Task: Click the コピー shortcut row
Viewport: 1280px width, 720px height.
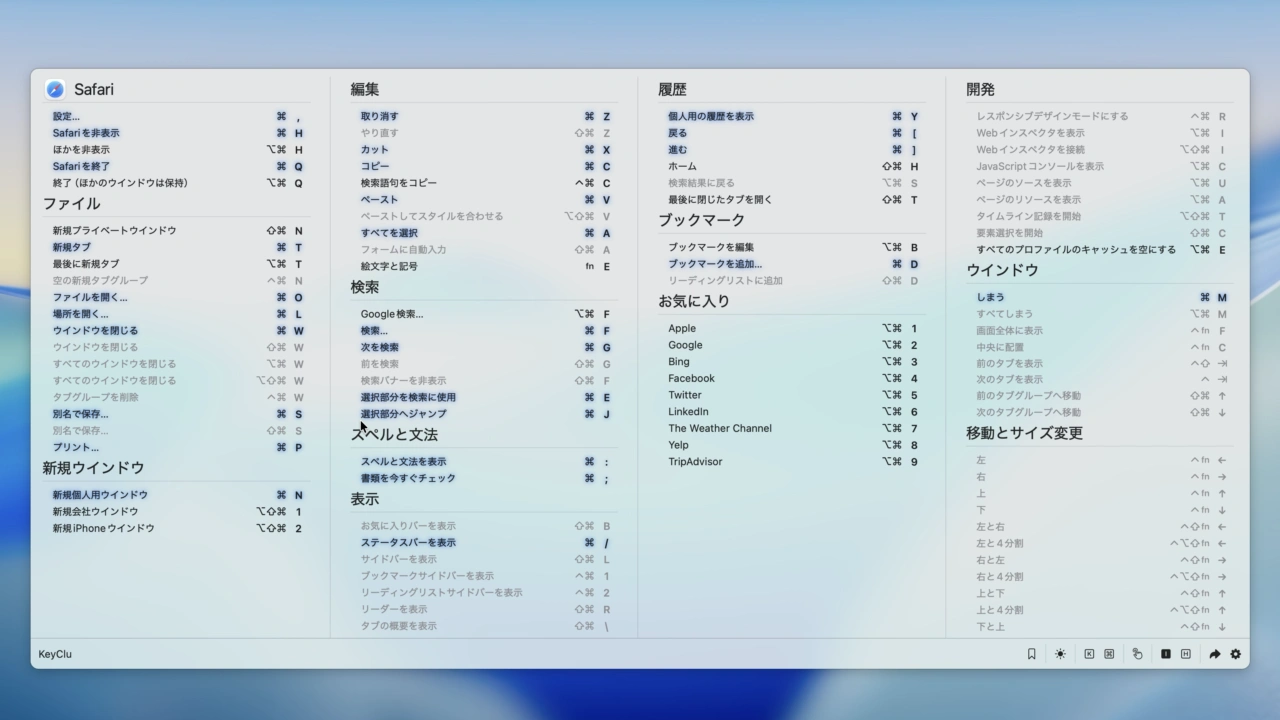Action: click(486, 166)
